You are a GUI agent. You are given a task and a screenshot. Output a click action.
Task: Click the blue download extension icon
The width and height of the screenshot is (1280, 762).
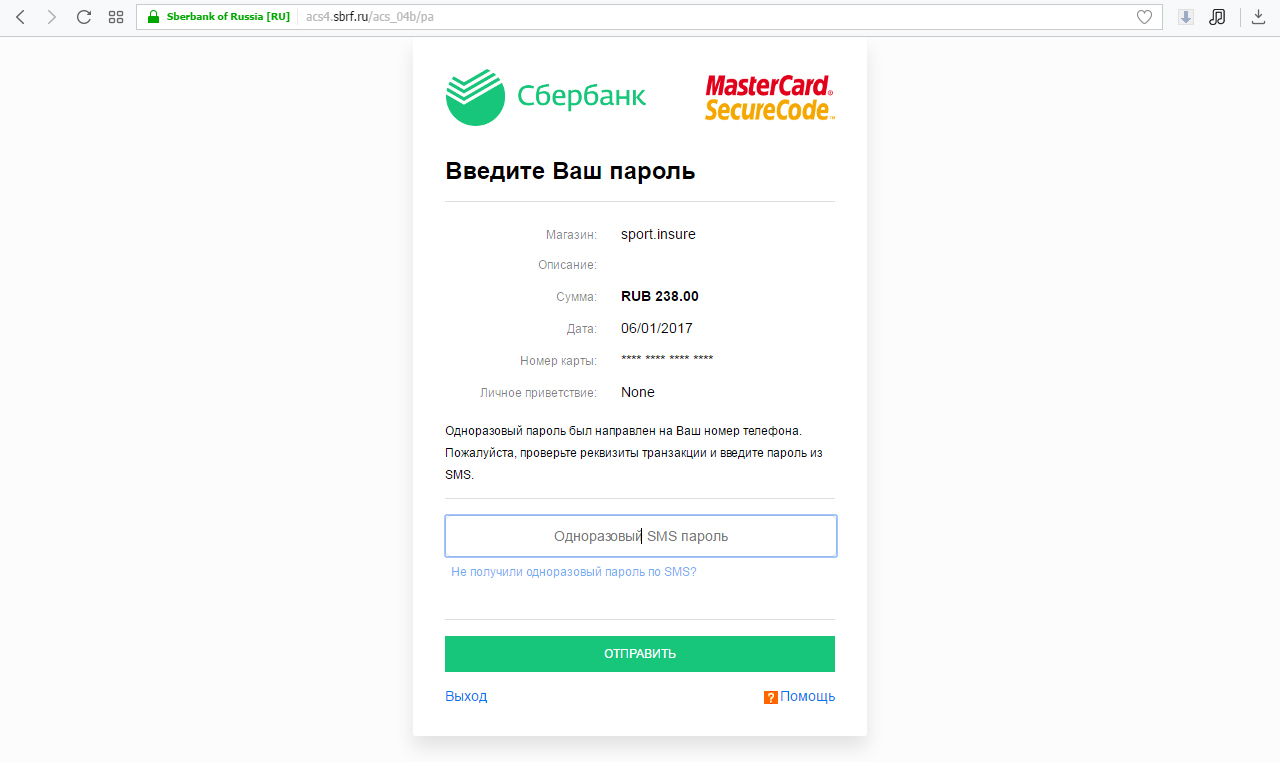(1186, 17)
